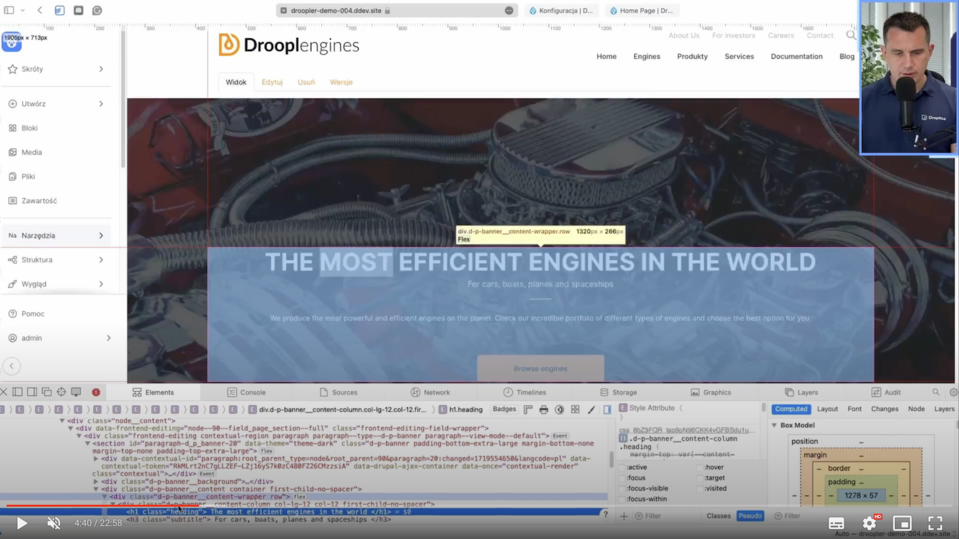Open the Audit inspector tab
Viewport: 959px width, 539px height.
886,392
